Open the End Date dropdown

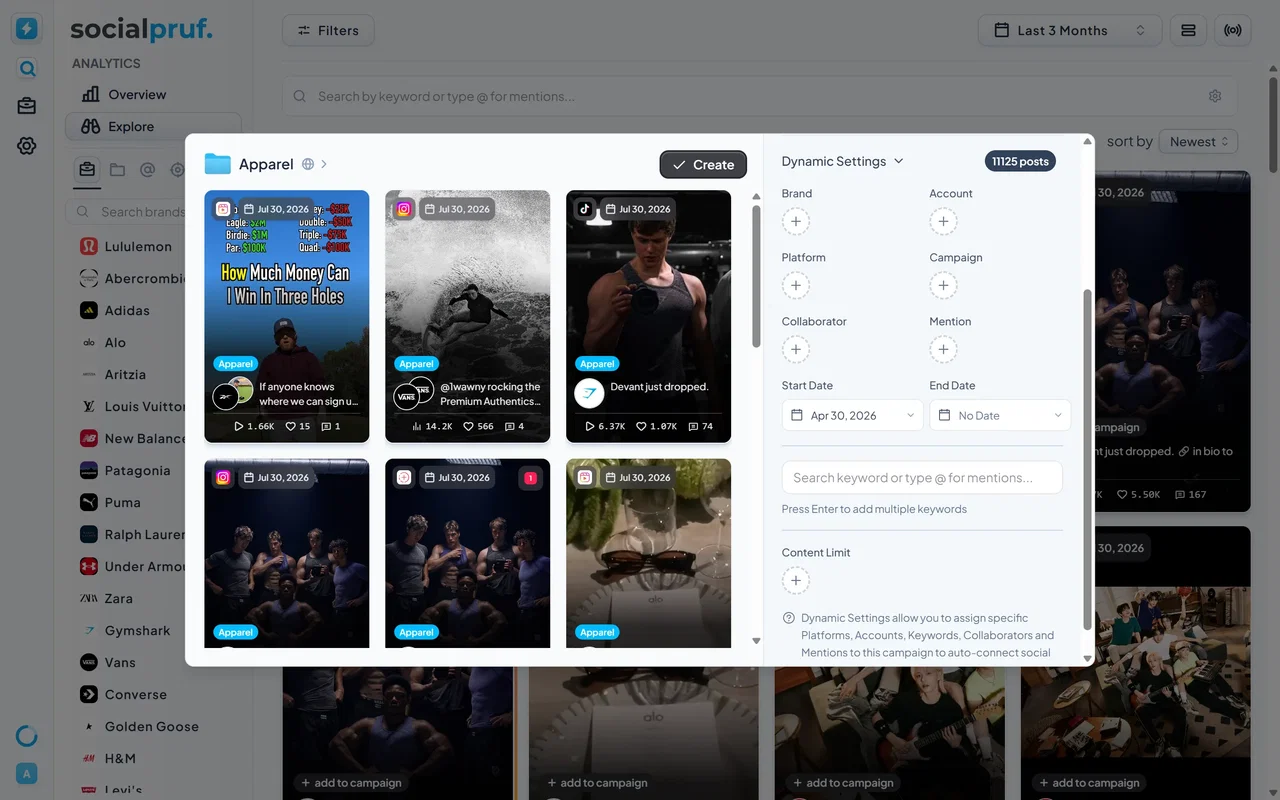tap(1000, 415)
